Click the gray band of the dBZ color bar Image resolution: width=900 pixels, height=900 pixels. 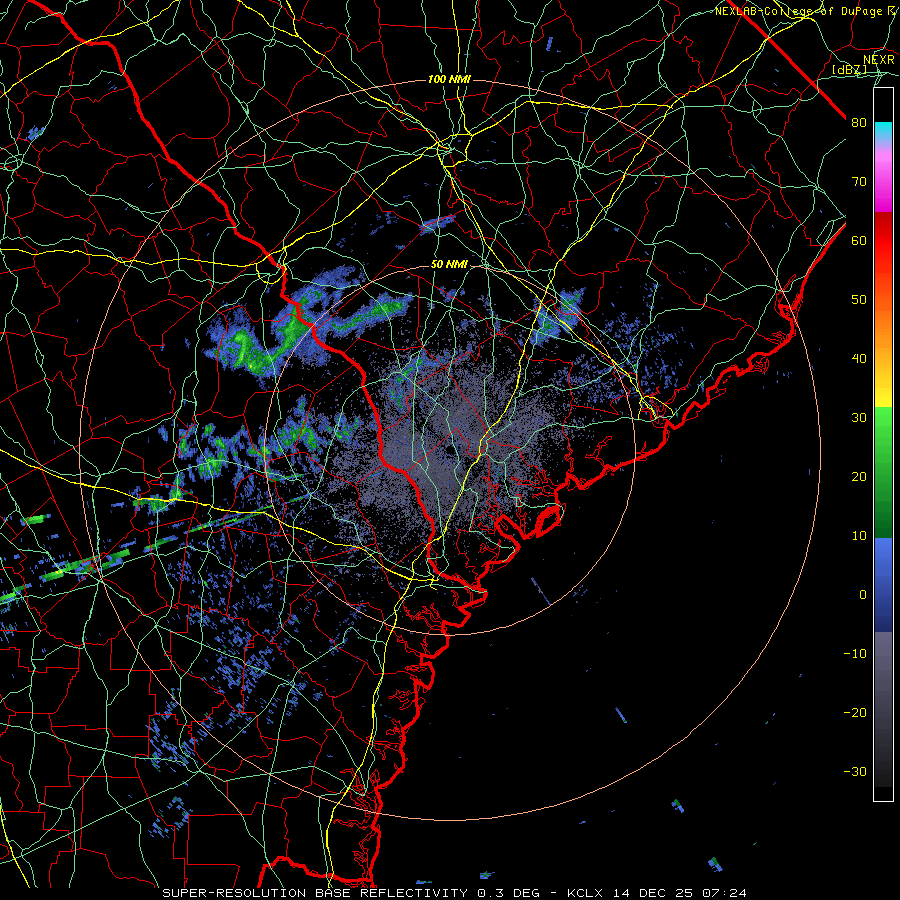(883, 709)
